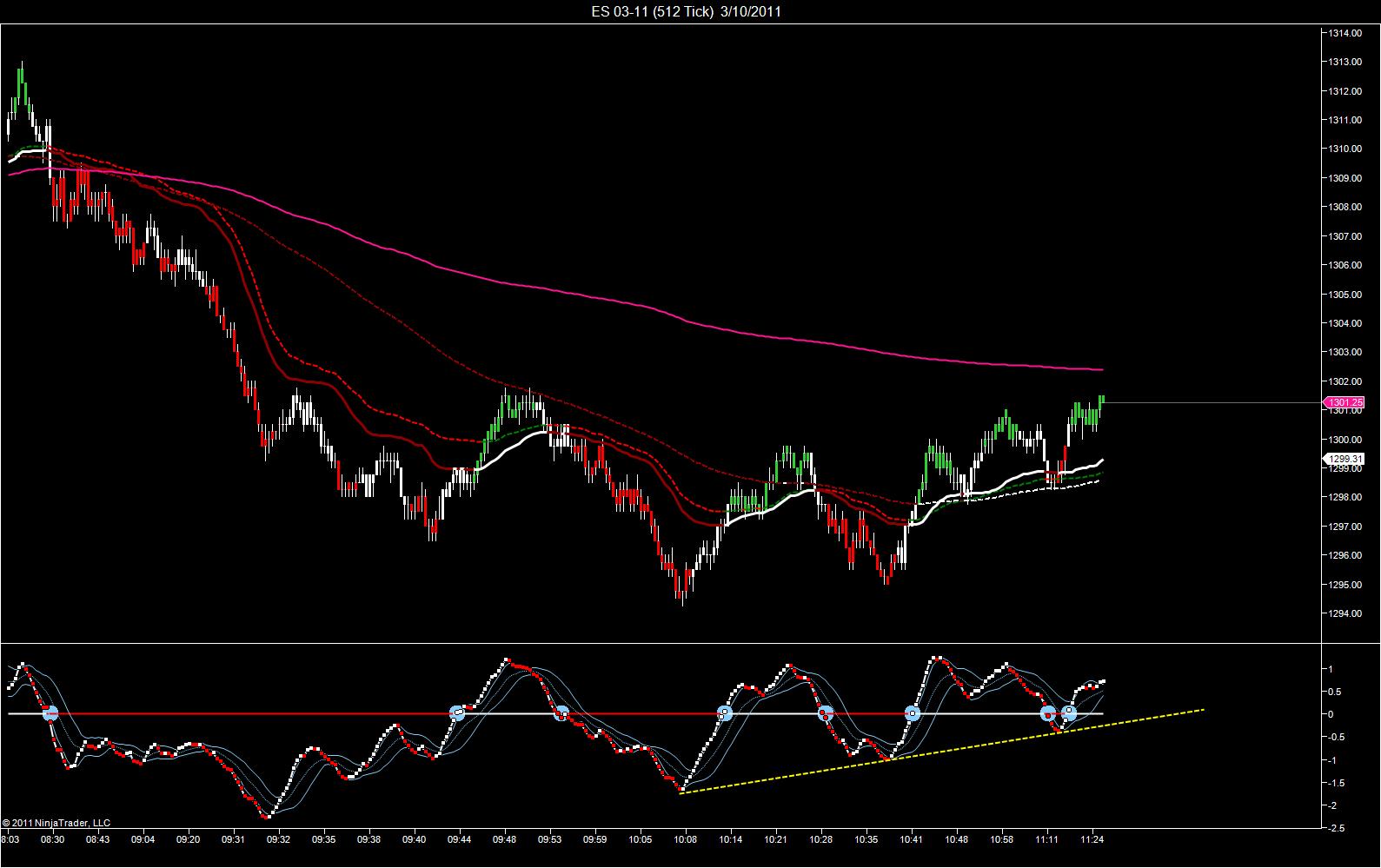Screen dimensions: 1381x868
Task: Click the 1306.00 price axis label
Action: click(1345, 265)
